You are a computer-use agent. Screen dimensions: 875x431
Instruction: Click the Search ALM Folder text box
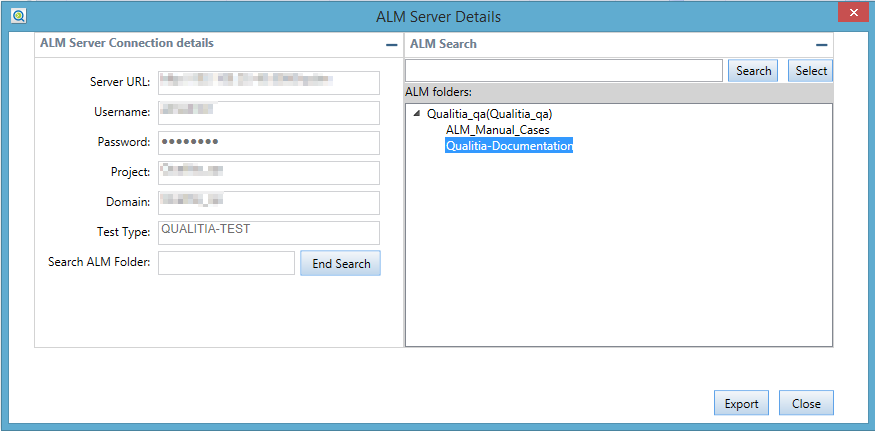[x=226, y=263]
